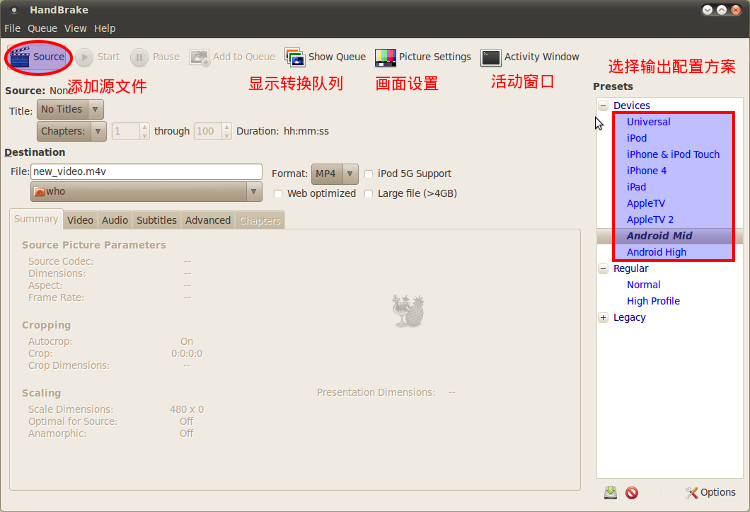750x512 pixels.
Task: Click the Start play icon
Action: [x=84, y=57]
